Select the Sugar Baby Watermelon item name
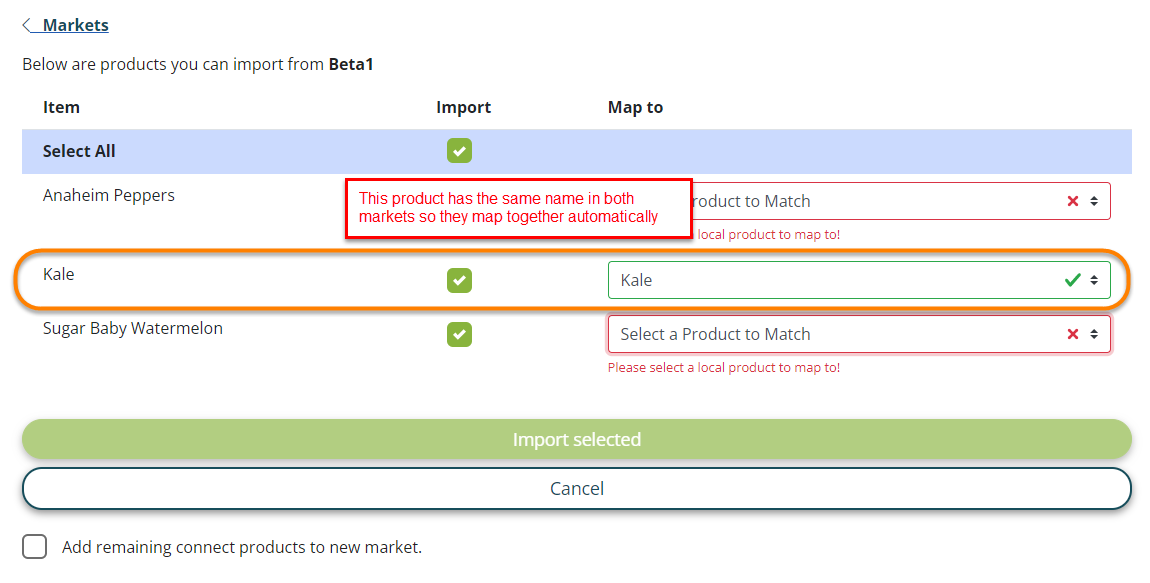 [132, 328]
